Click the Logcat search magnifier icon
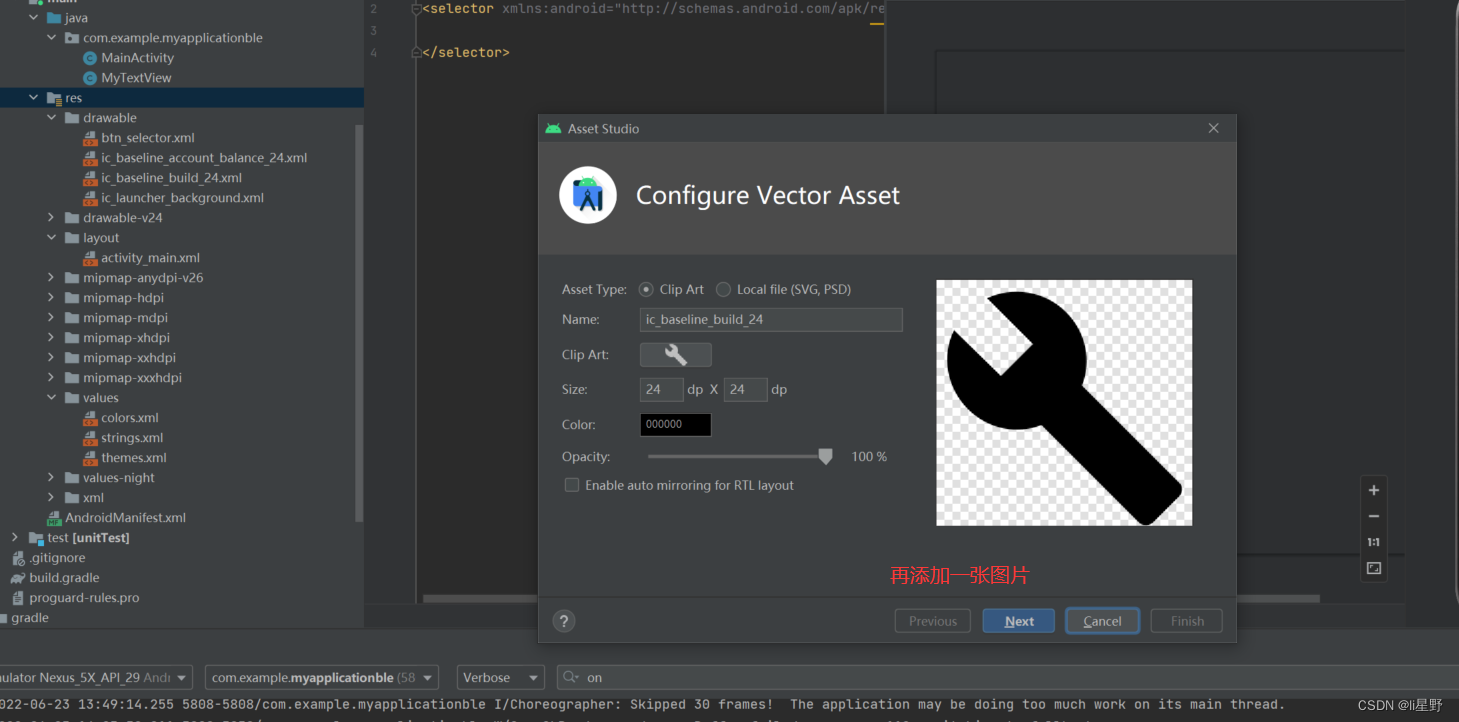Image resolution: width=1459 pixels, height=722 pixels. (570, 678)
